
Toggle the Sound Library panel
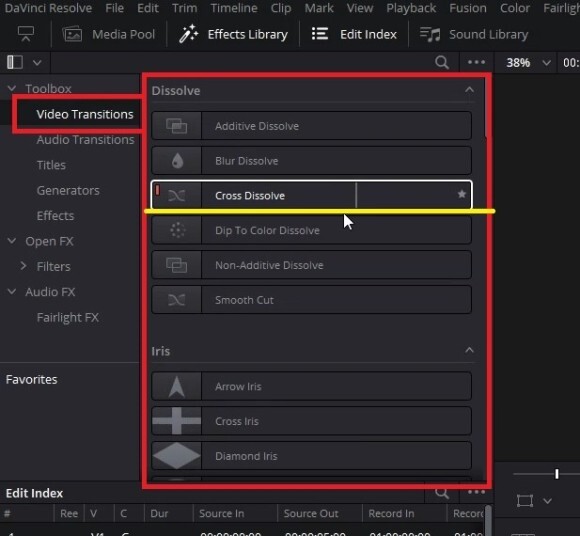tap(474, 34)
